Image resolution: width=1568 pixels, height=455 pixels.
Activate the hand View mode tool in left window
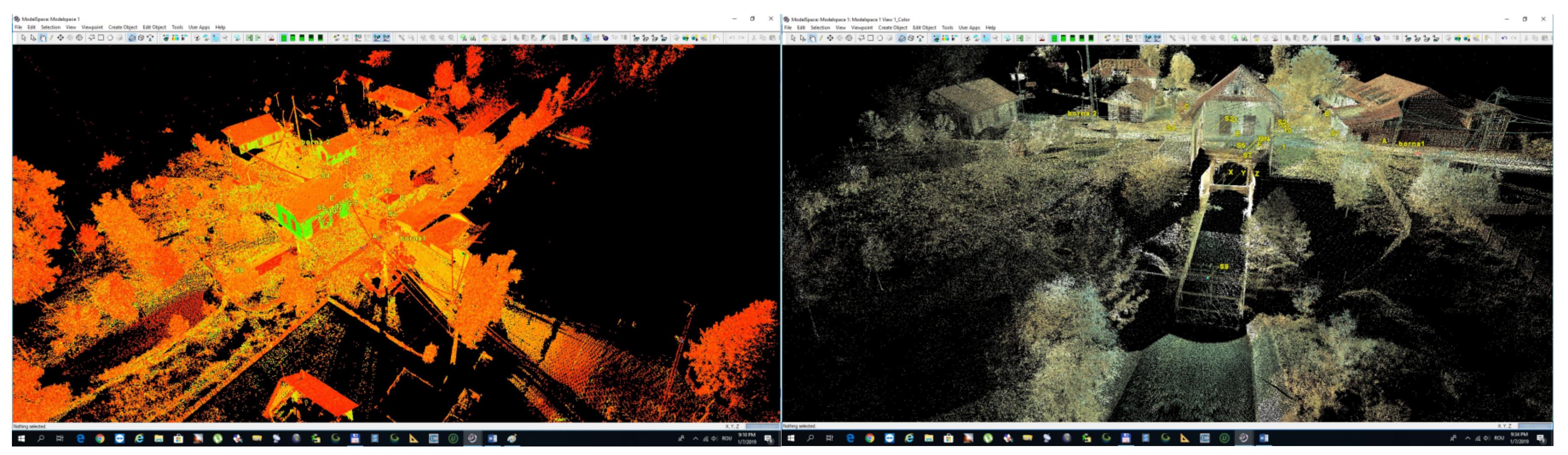[x=43, y=38]
